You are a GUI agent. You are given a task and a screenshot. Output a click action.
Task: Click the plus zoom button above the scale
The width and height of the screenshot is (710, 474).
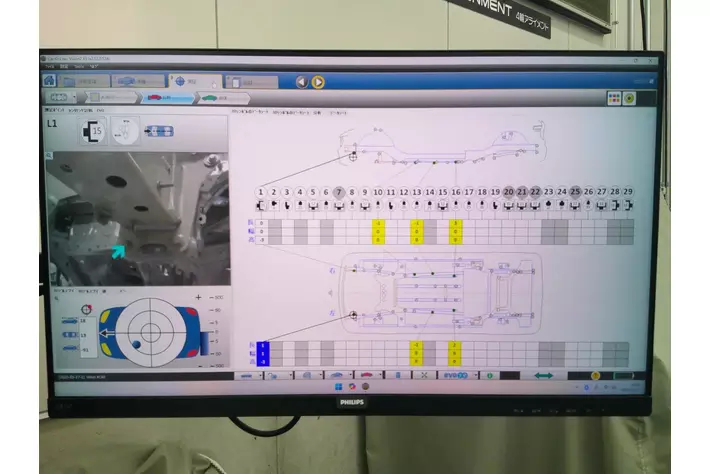pos(198,297)
